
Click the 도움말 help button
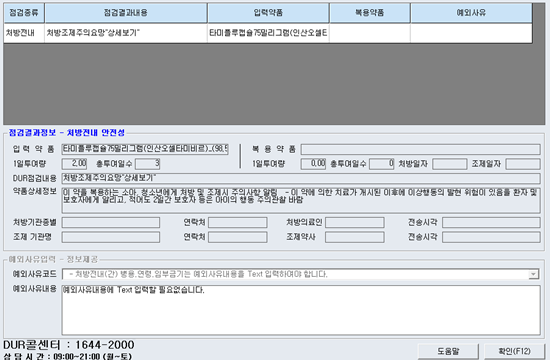coord(448,351)
